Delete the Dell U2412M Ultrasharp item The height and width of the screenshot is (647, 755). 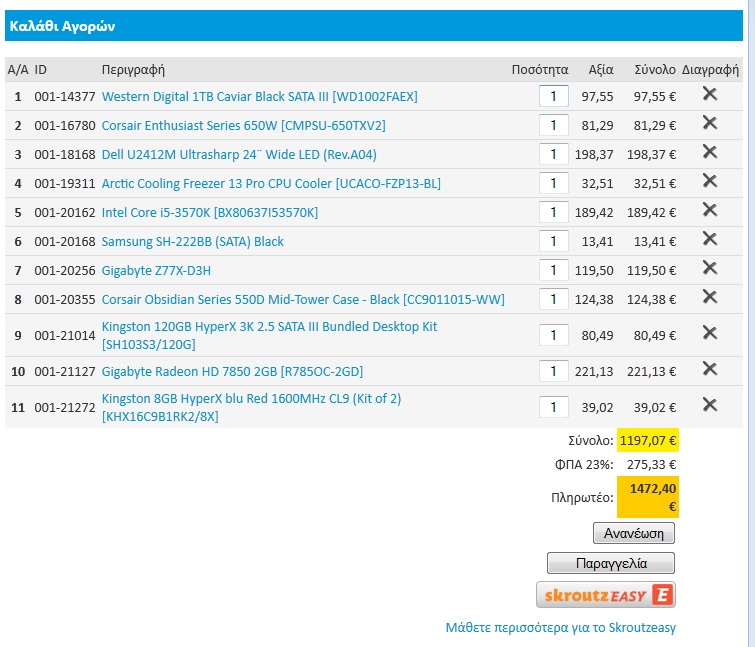pyautogui.click(x=710, y=152)
